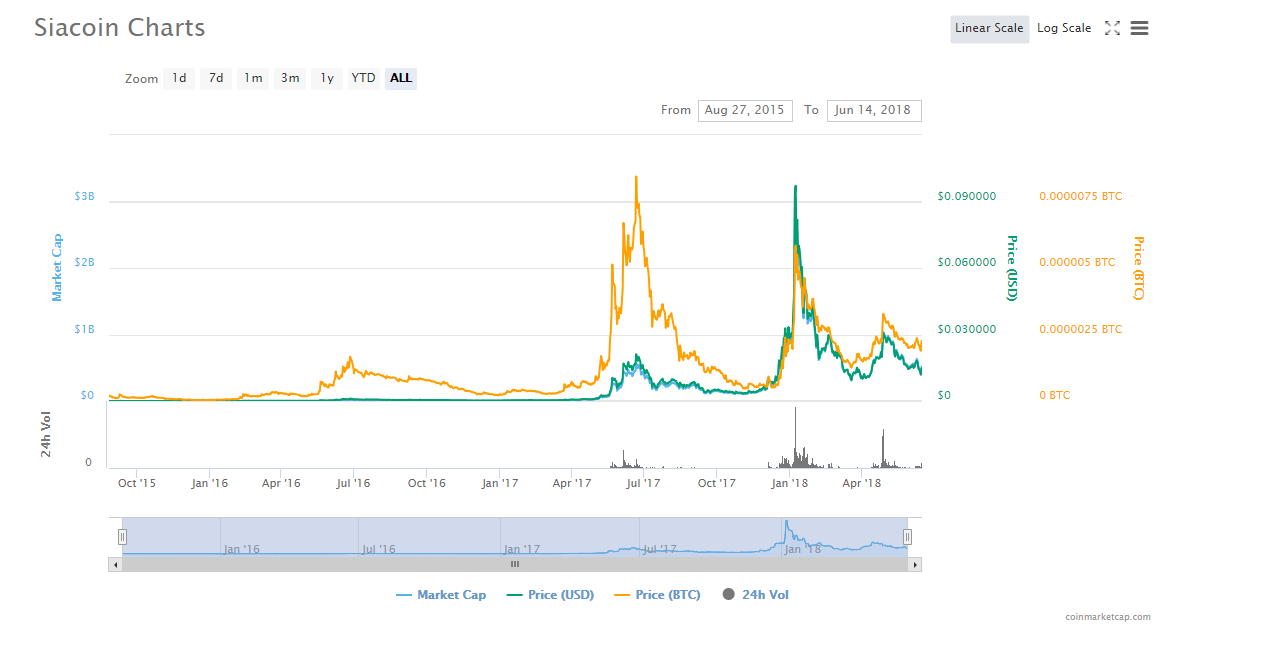Set zoom to 1d

tap(179, 78)
